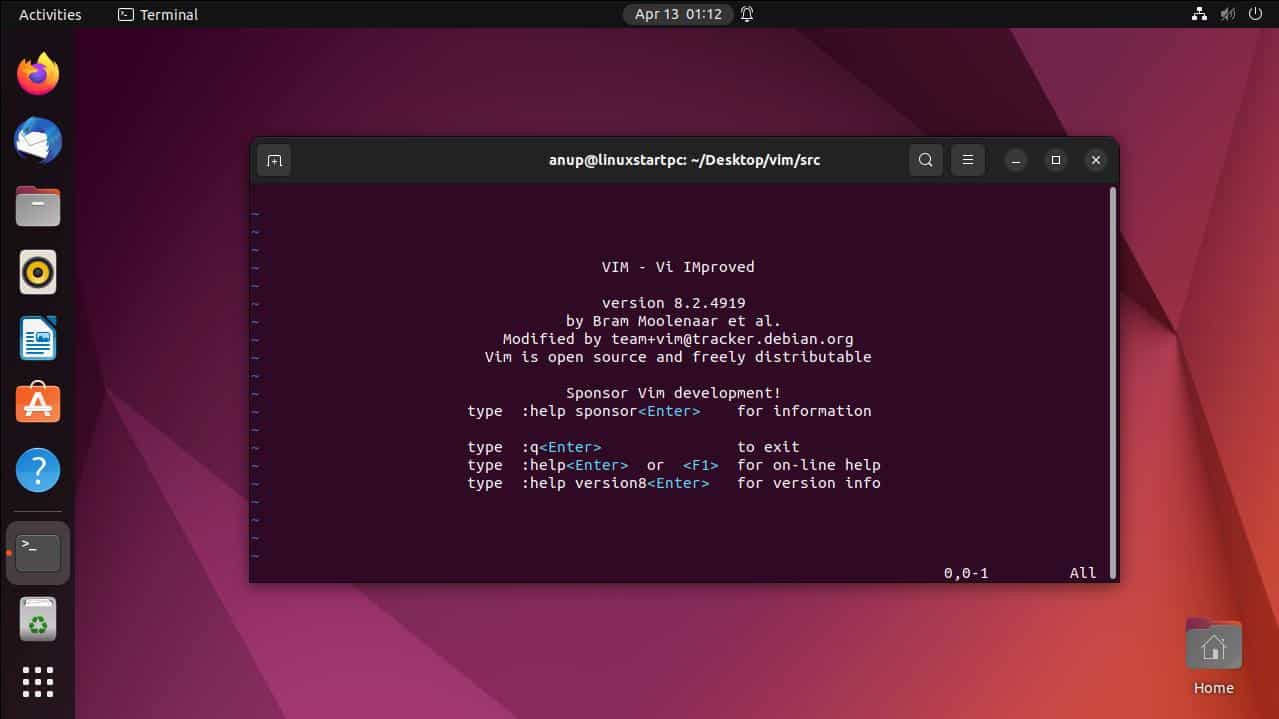Select the volume icon in system tray
This screenshot has width=1279, height=719.
point(1226,14)
